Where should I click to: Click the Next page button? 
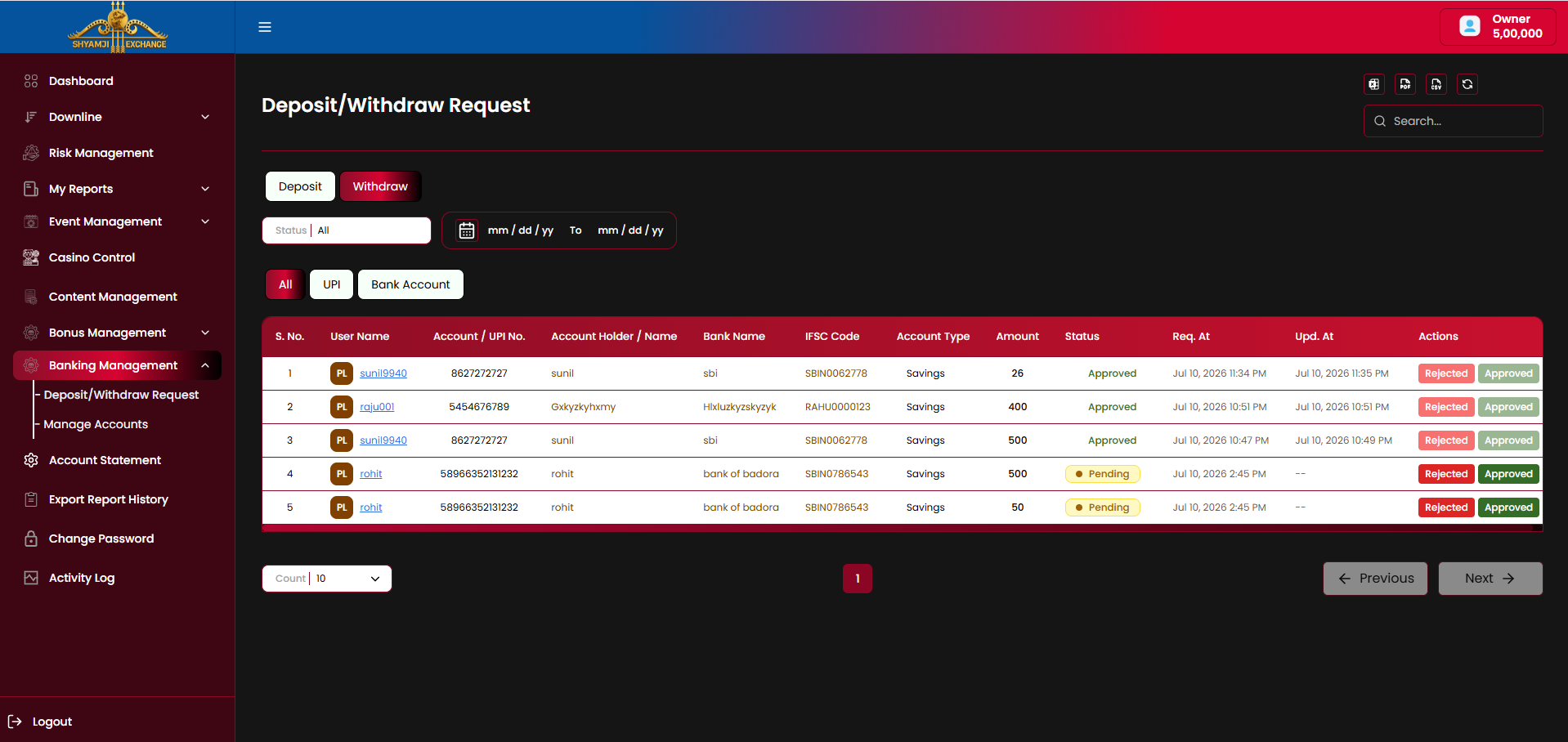(x=1490, y=579)
